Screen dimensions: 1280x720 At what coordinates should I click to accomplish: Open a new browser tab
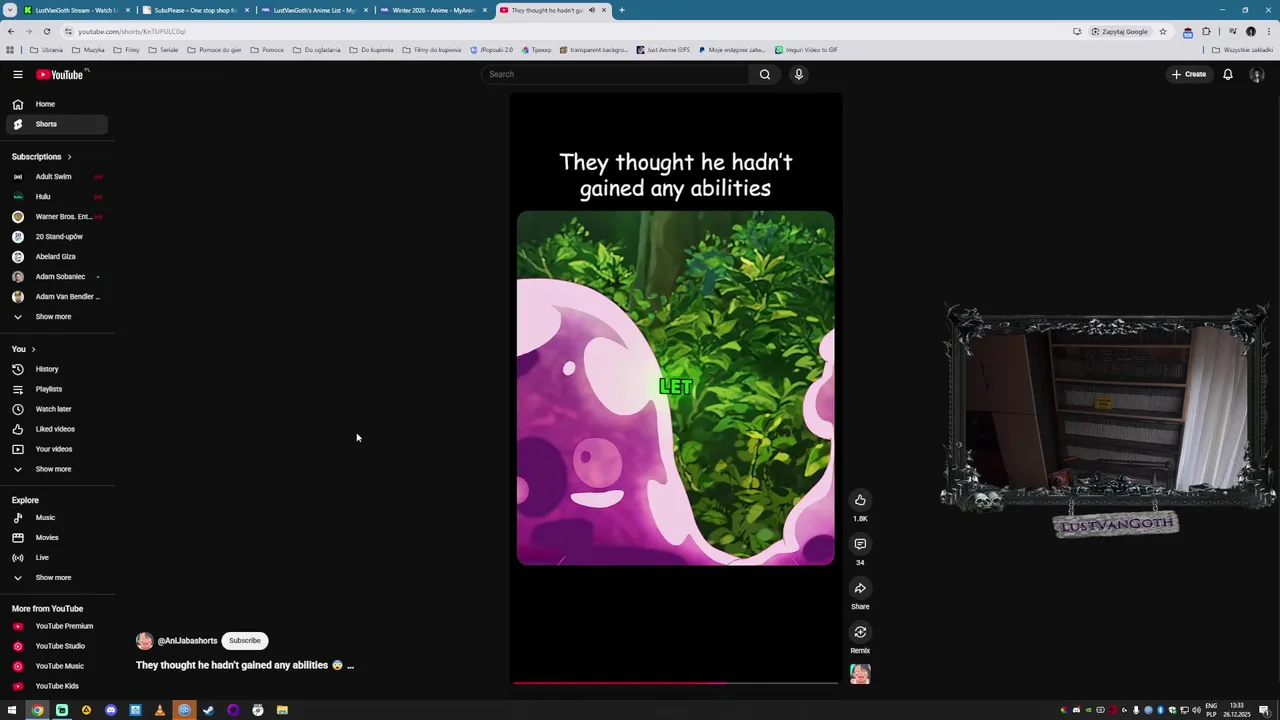(622, 10)
